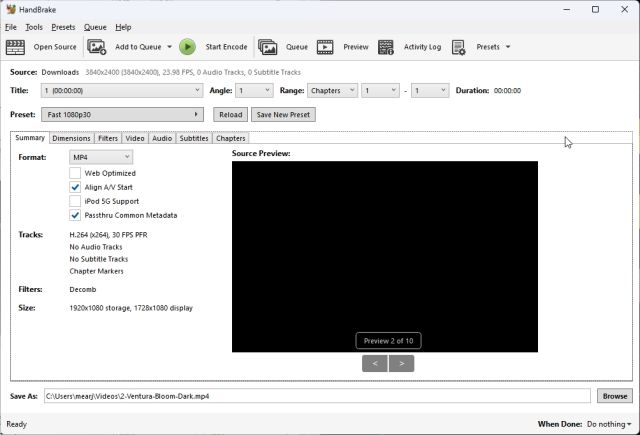Click the green Start Encode play icon
640x435 pixels.
pyautogui.click(x=187, y=47)
